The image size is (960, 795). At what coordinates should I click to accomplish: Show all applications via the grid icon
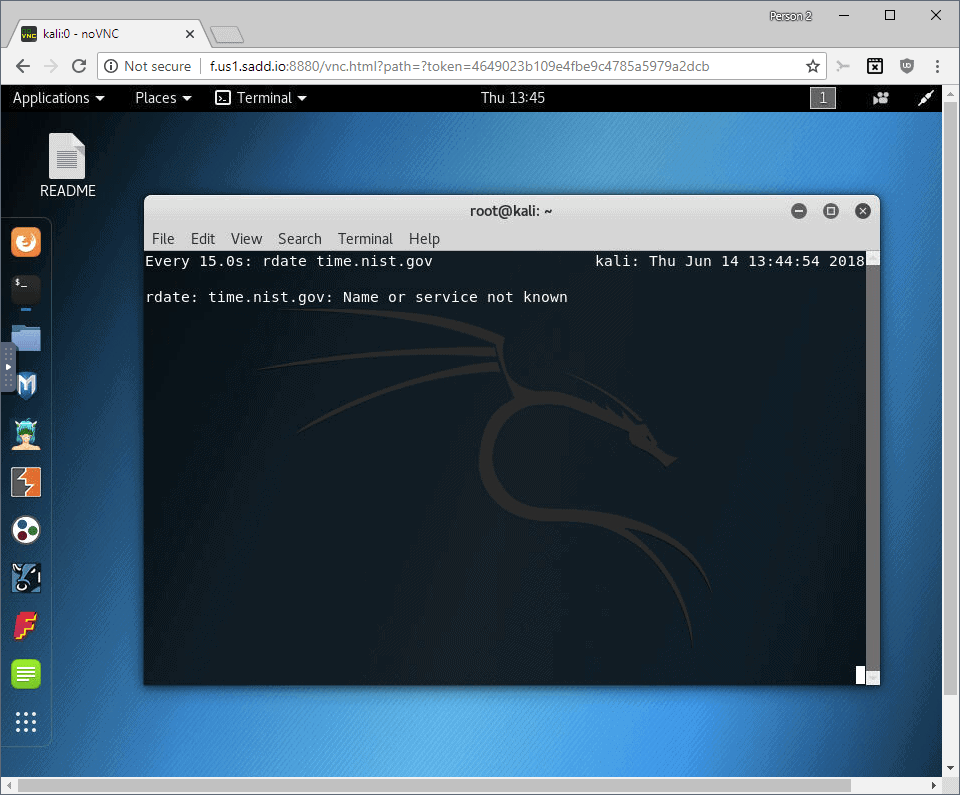(x=25, y=721)
